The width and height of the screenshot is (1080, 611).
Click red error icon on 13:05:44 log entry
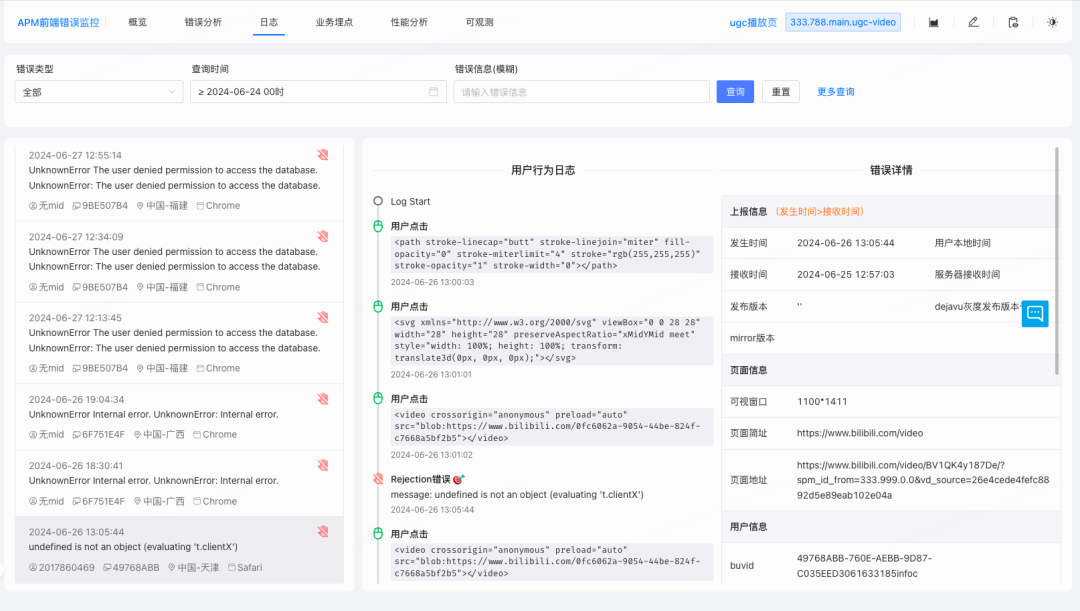(x=323, y=532)
